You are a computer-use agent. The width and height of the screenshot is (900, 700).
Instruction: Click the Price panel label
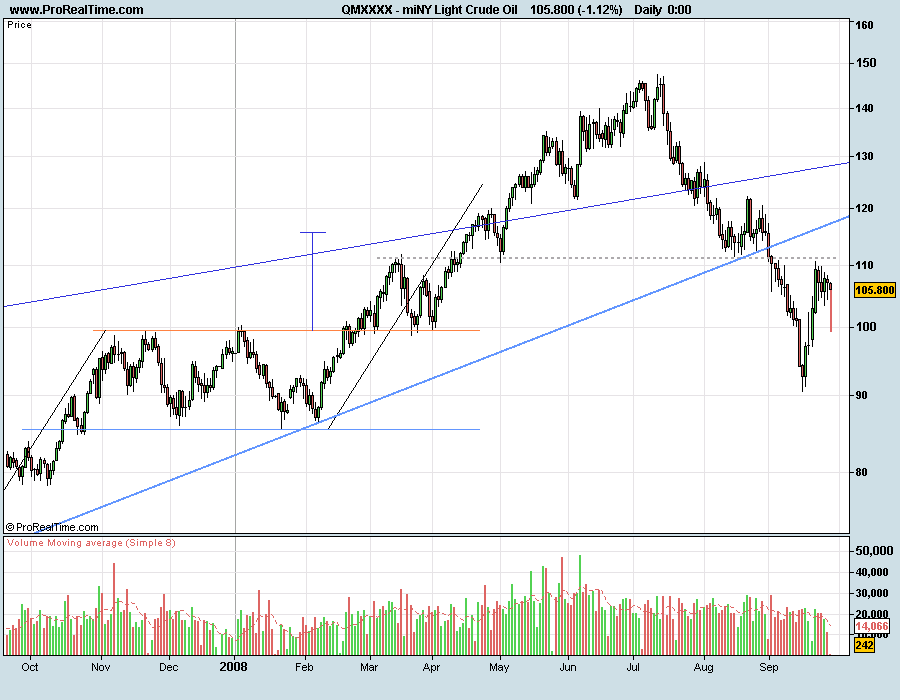pyautogui.click(x=20, y=25)
